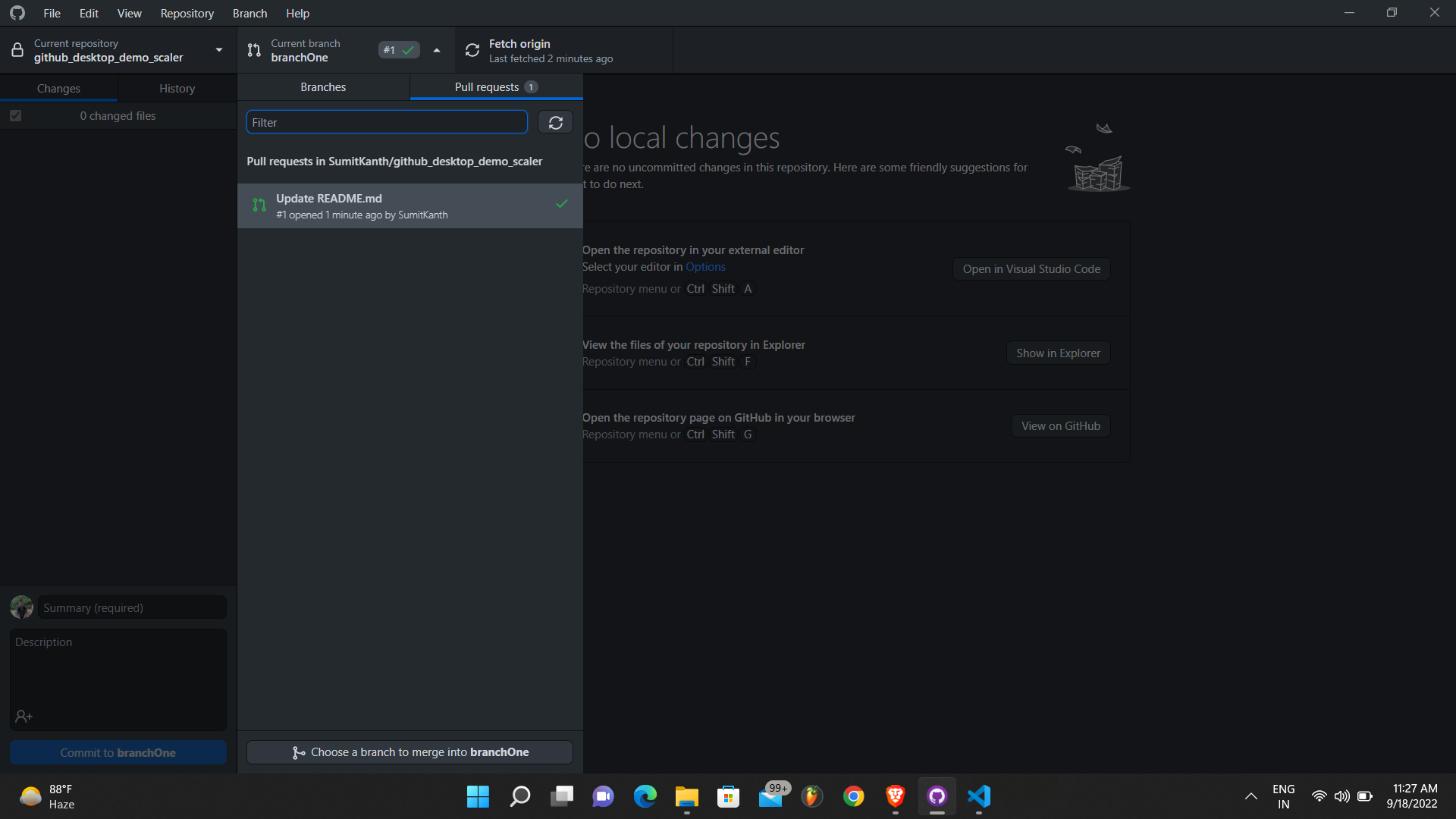Collapse the Current branch selector chevron
Screen dimensions: 1456x819
[436, 49]
